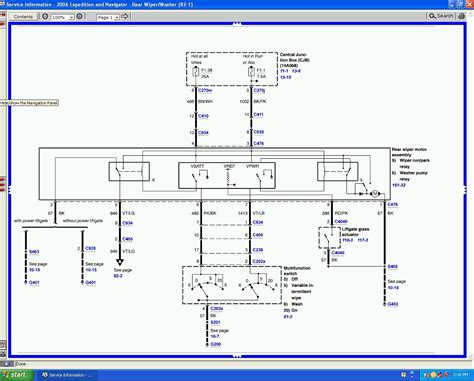Collapse the top pane using arrow handle
Viewport: 474px width, 381px height.
(x=237, y=24)
